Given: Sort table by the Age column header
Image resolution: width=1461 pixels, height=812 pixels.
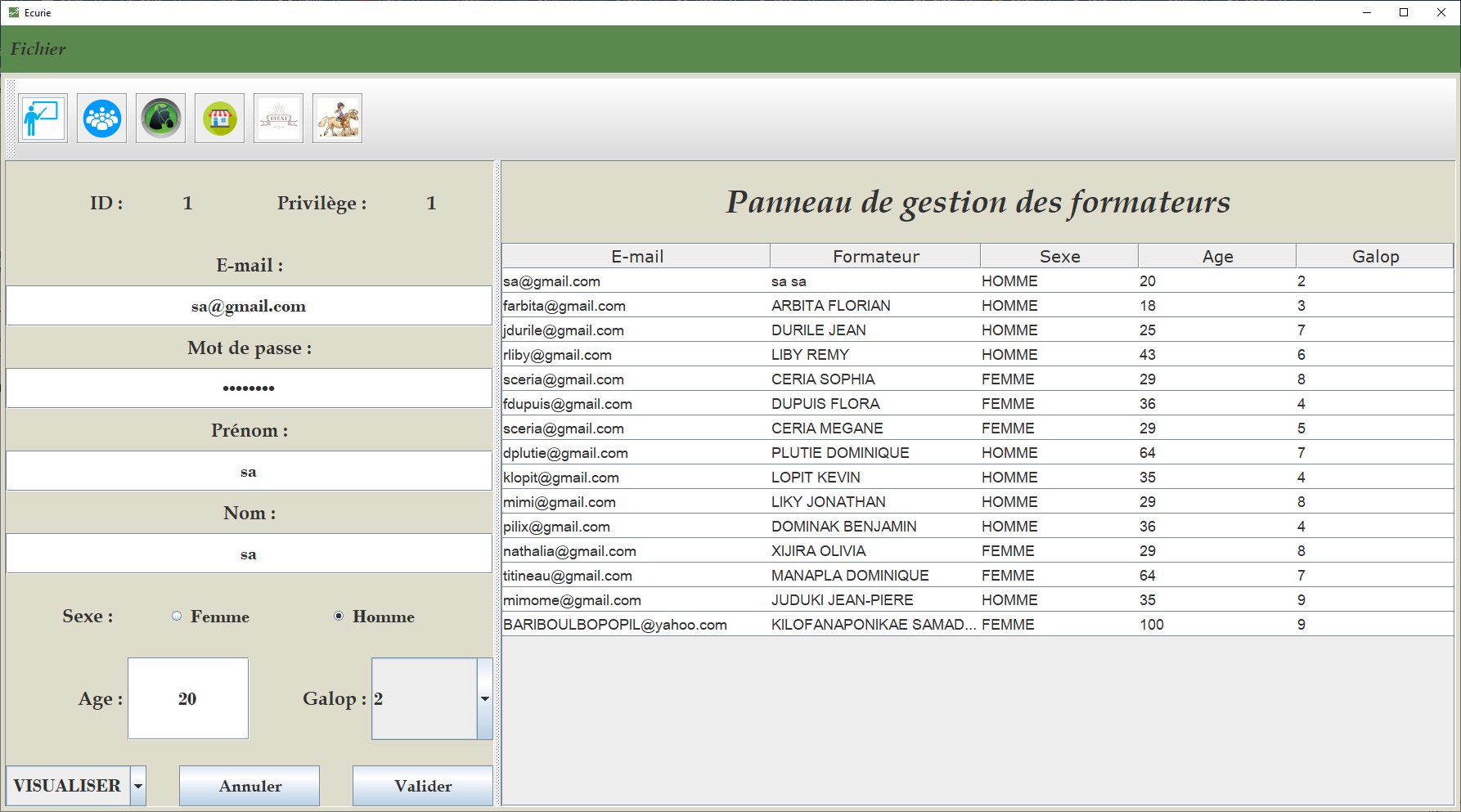Looking at the screenshot, I should click(x=1216, y=257).
